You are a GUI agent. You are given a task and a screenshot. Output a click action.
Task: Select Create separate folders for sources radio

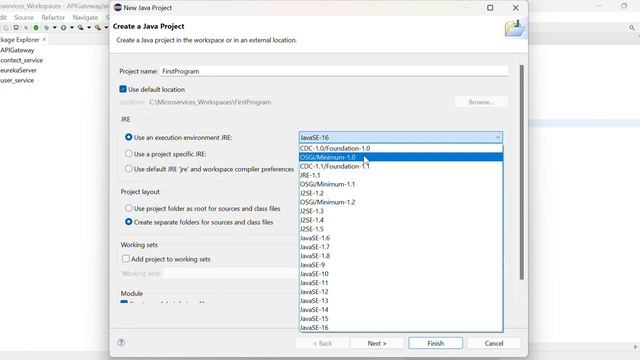129,222
